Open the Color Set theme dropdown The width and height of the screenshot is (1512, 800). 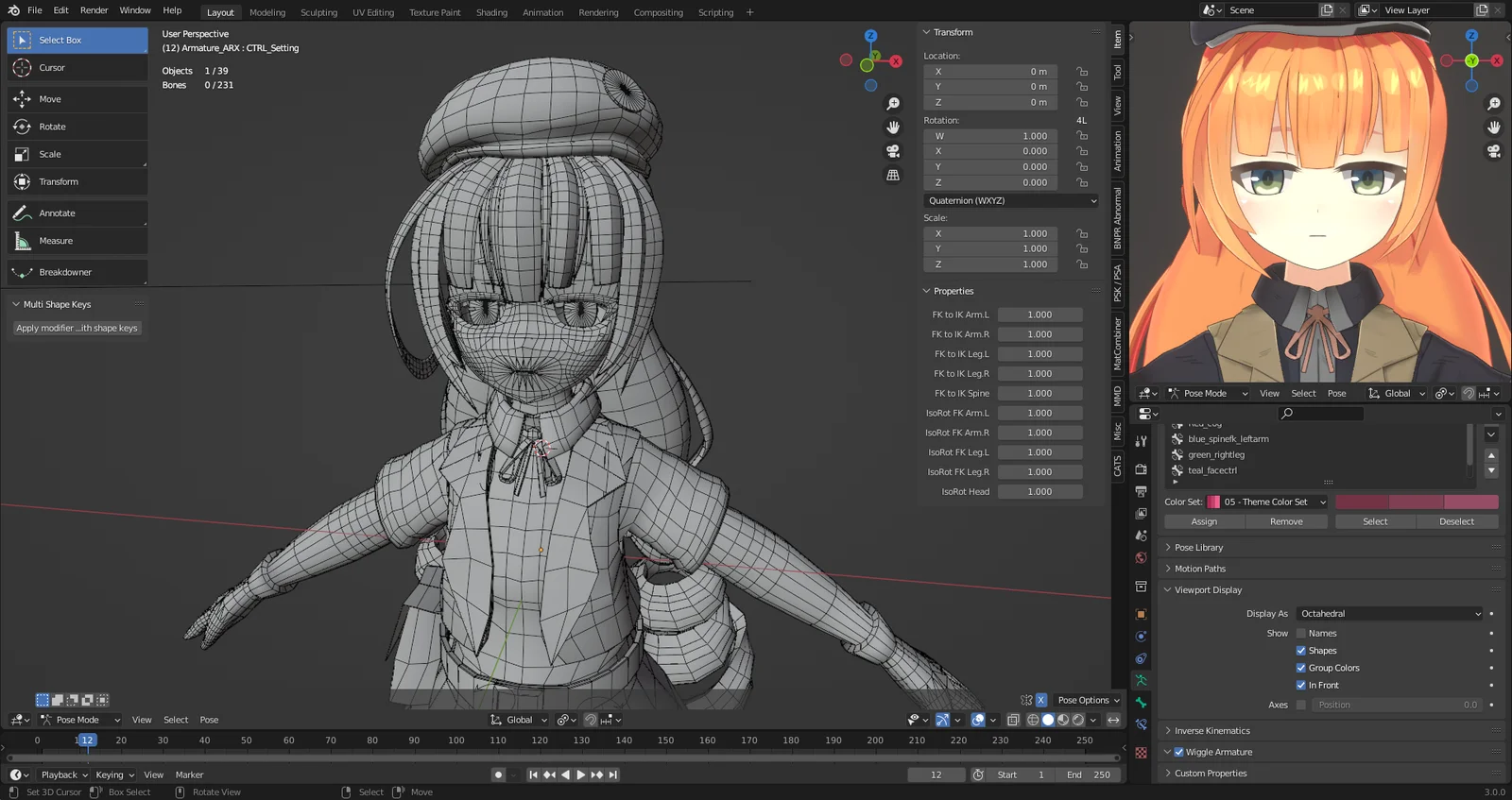(1267, 502)
